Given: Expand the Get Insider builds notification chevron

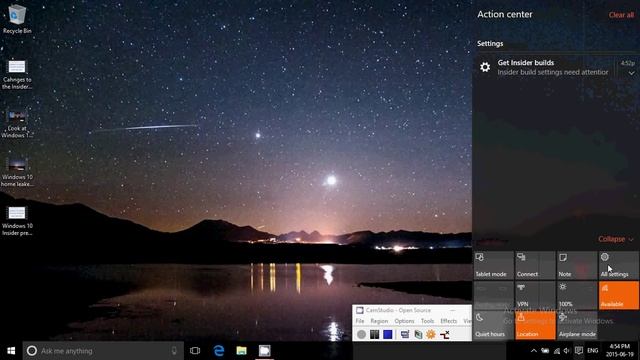Looking at the screenshot, I should point(631,73).
